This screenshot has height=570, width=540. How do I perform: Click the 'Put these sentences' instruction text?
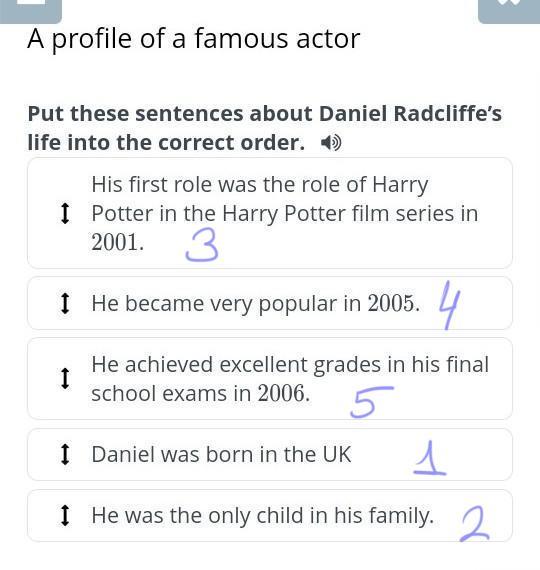tap(264, 128)
